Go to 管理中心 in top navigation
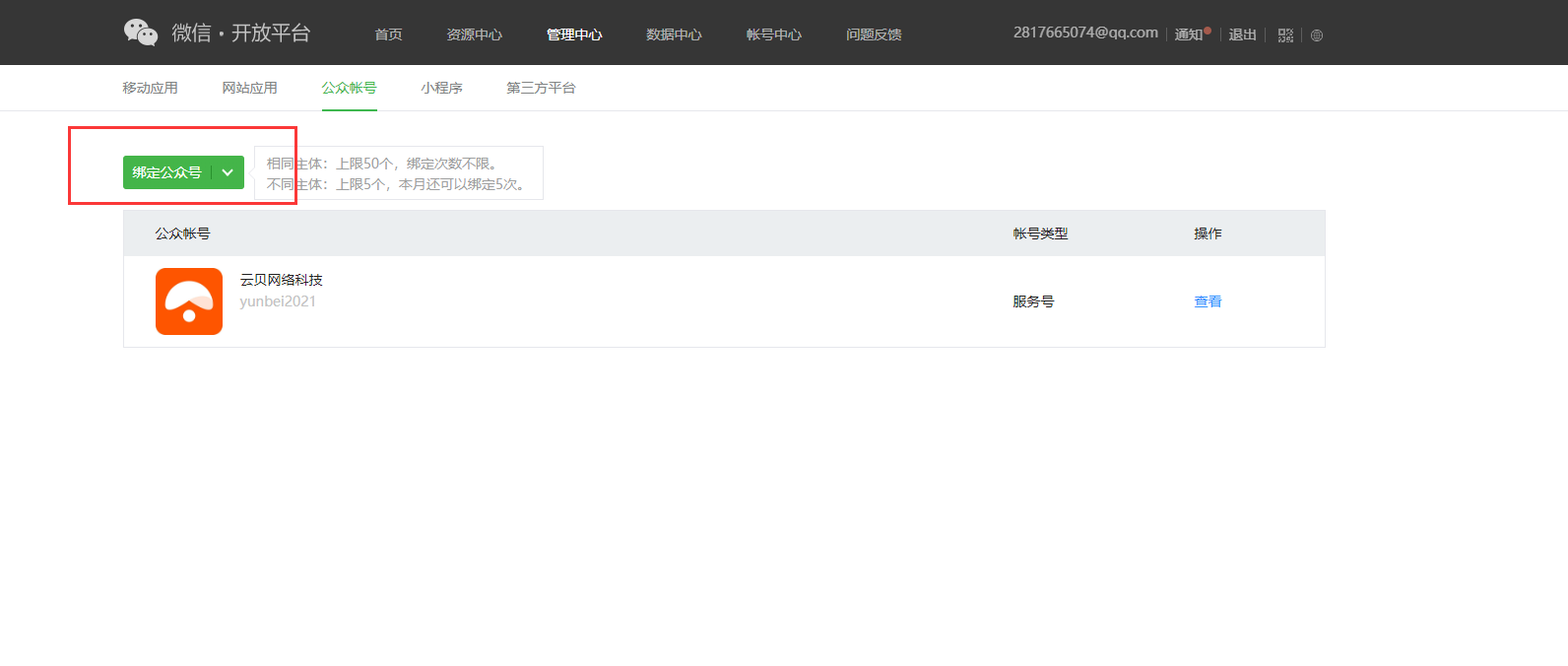 pyautogui.click(x=574, y=34)
